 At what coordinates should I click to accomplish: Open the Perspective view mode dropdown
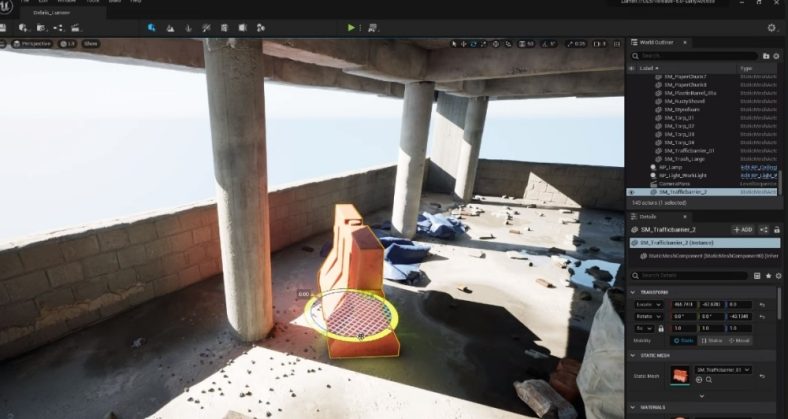(x=32, y=44)
